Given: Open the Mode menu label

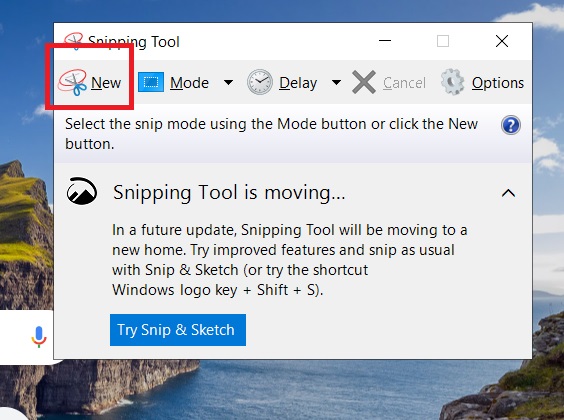Looking at the screenshot, I should [189, 83].
